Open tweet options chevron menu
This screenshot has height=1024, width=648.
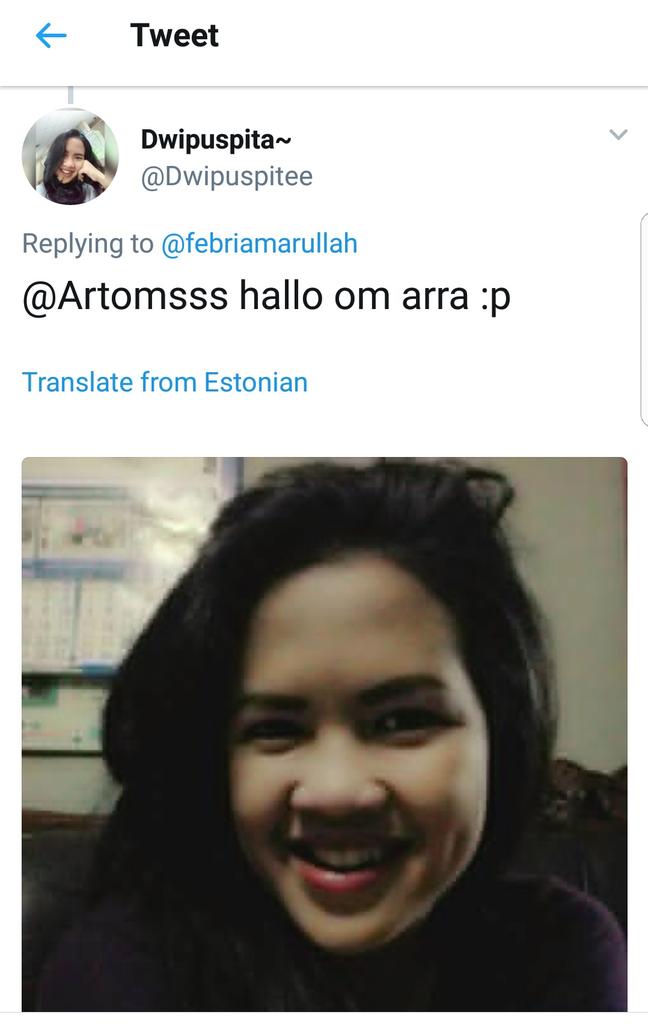pos(618,135)
